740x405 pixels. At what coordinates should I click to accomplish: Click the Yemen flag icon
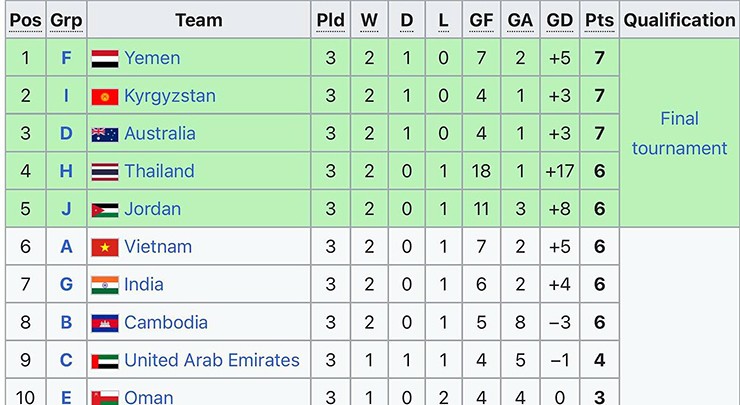click(105, 59)
